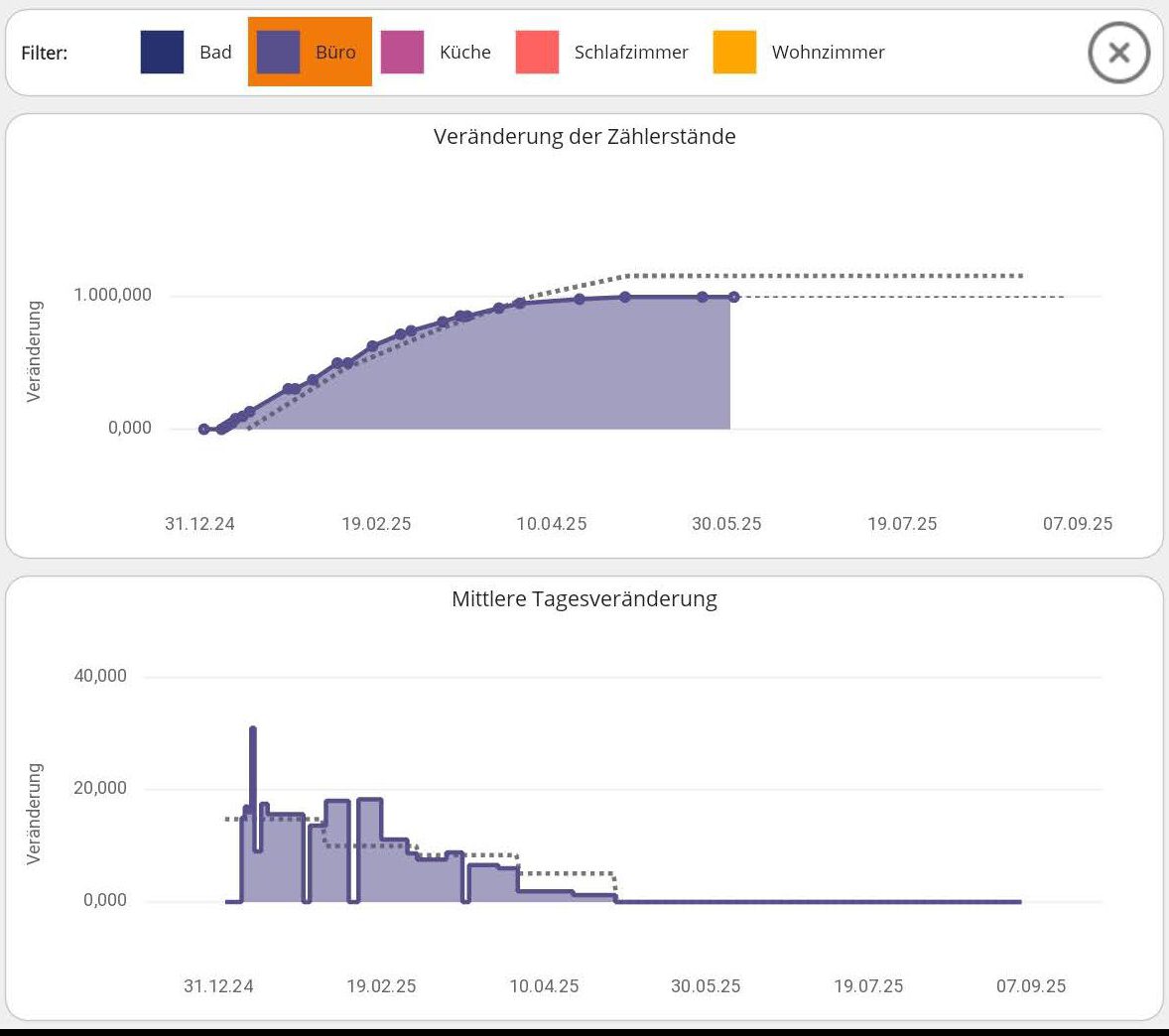The width and height of the screenshot is (1169, 1036).
Task: Click the 30.05.25 axis label in upper chart
Action: (726, 524)
